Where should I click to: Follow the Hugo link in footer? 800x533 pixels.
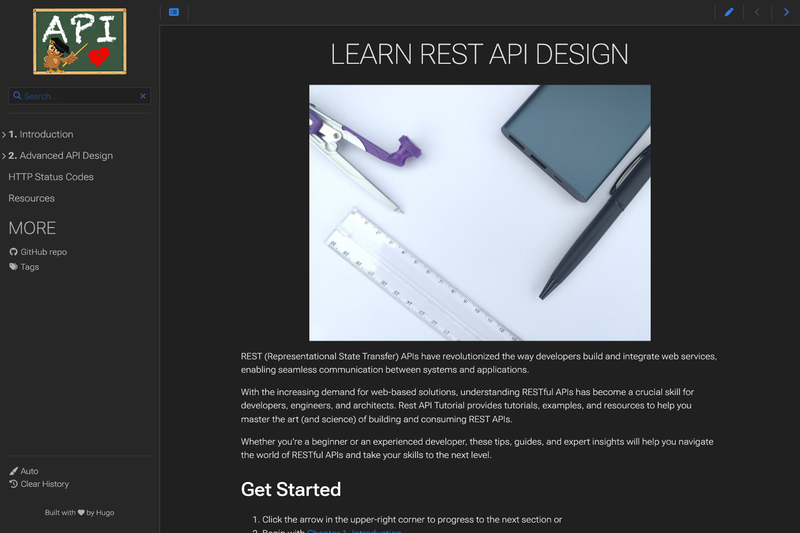pos(105,513)
